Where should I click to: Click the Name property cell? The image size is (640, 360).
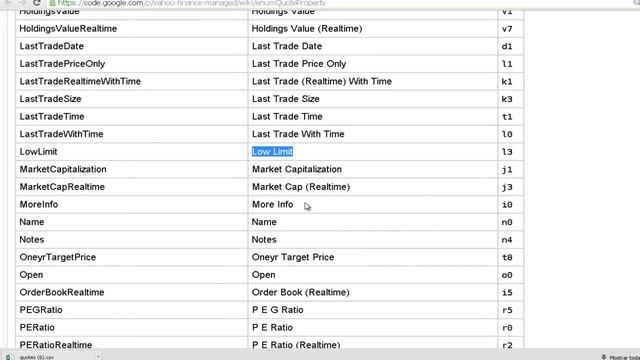(132, 222)
